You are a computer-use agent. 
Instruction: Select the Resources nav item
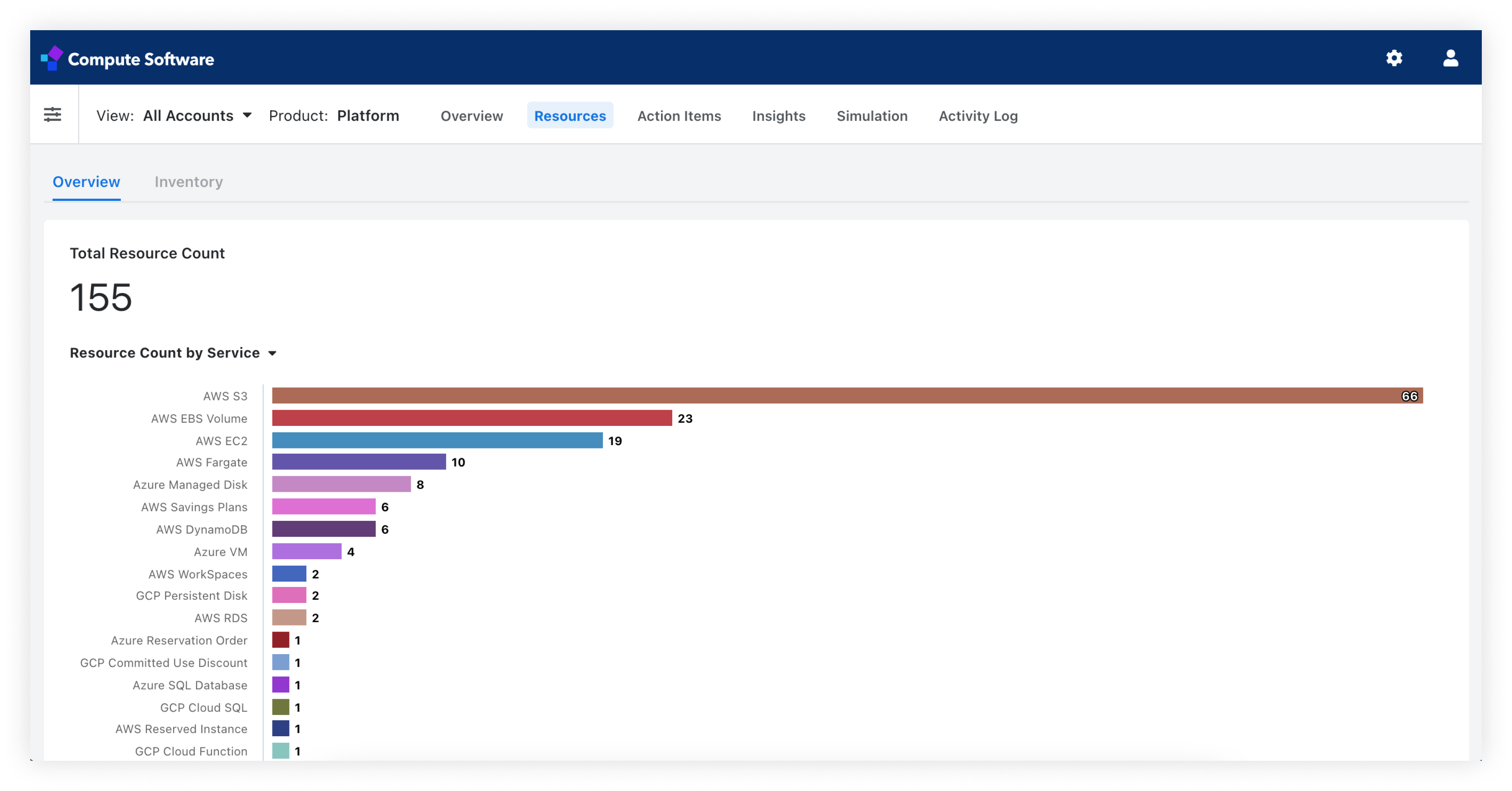(x=570, y=116)
